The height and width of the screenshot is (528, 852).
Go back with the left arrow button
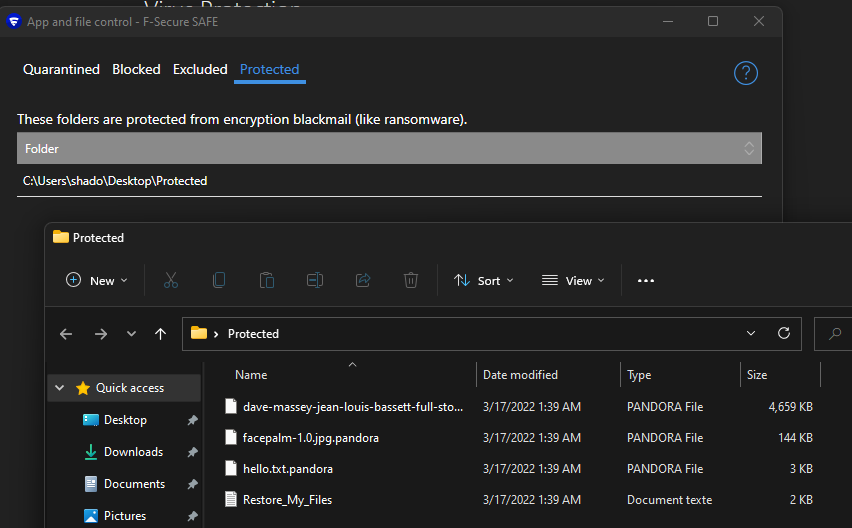click(66, 334)
